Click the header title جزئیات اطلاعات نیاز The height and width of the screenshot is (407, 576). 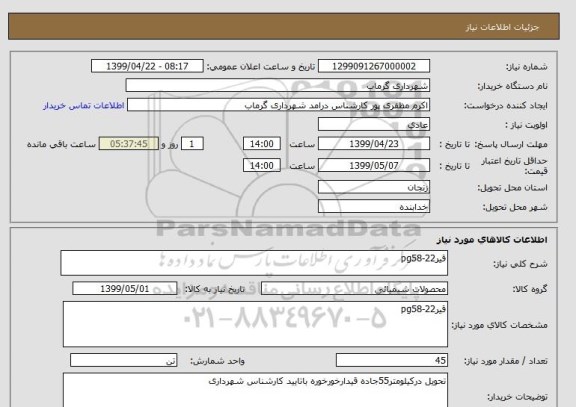click(x=502, y=28)
